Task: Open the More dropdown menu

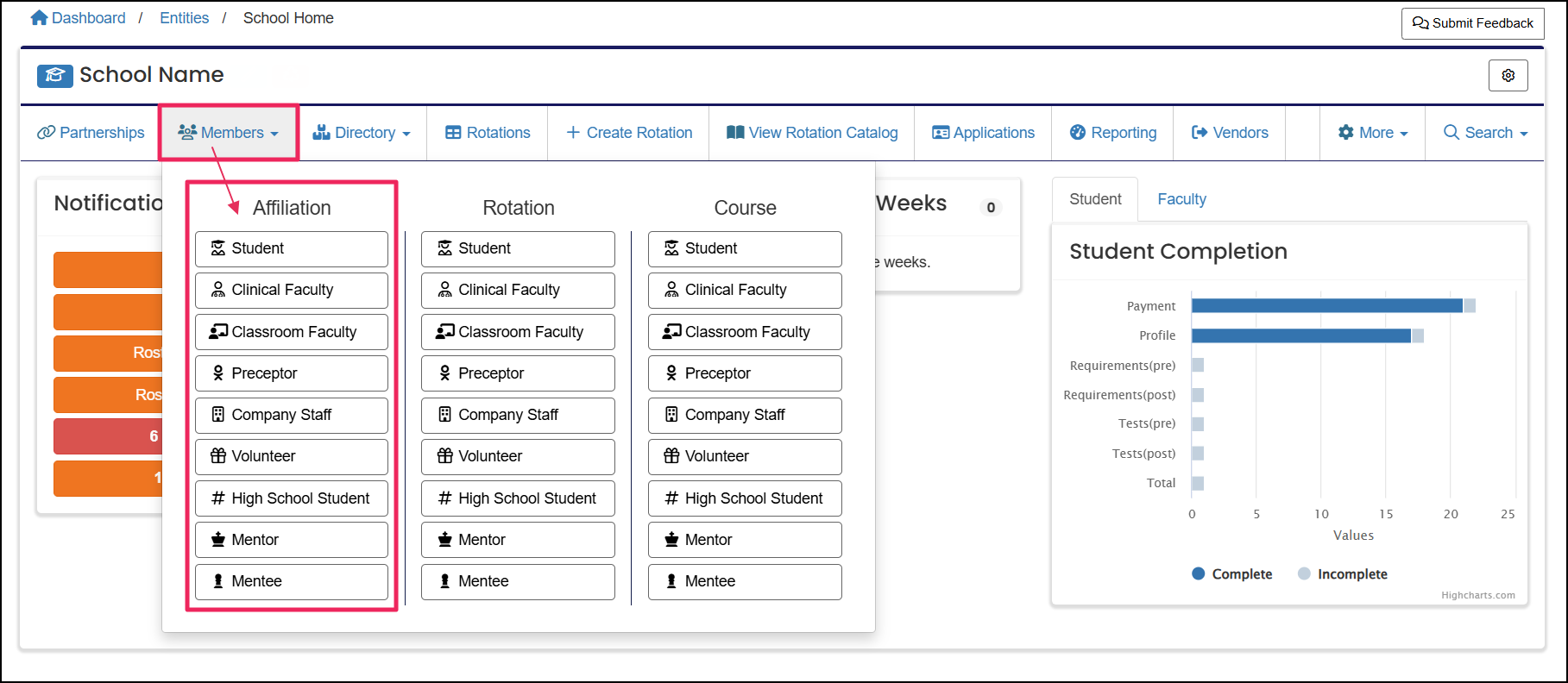Action: coord(1372,133)
